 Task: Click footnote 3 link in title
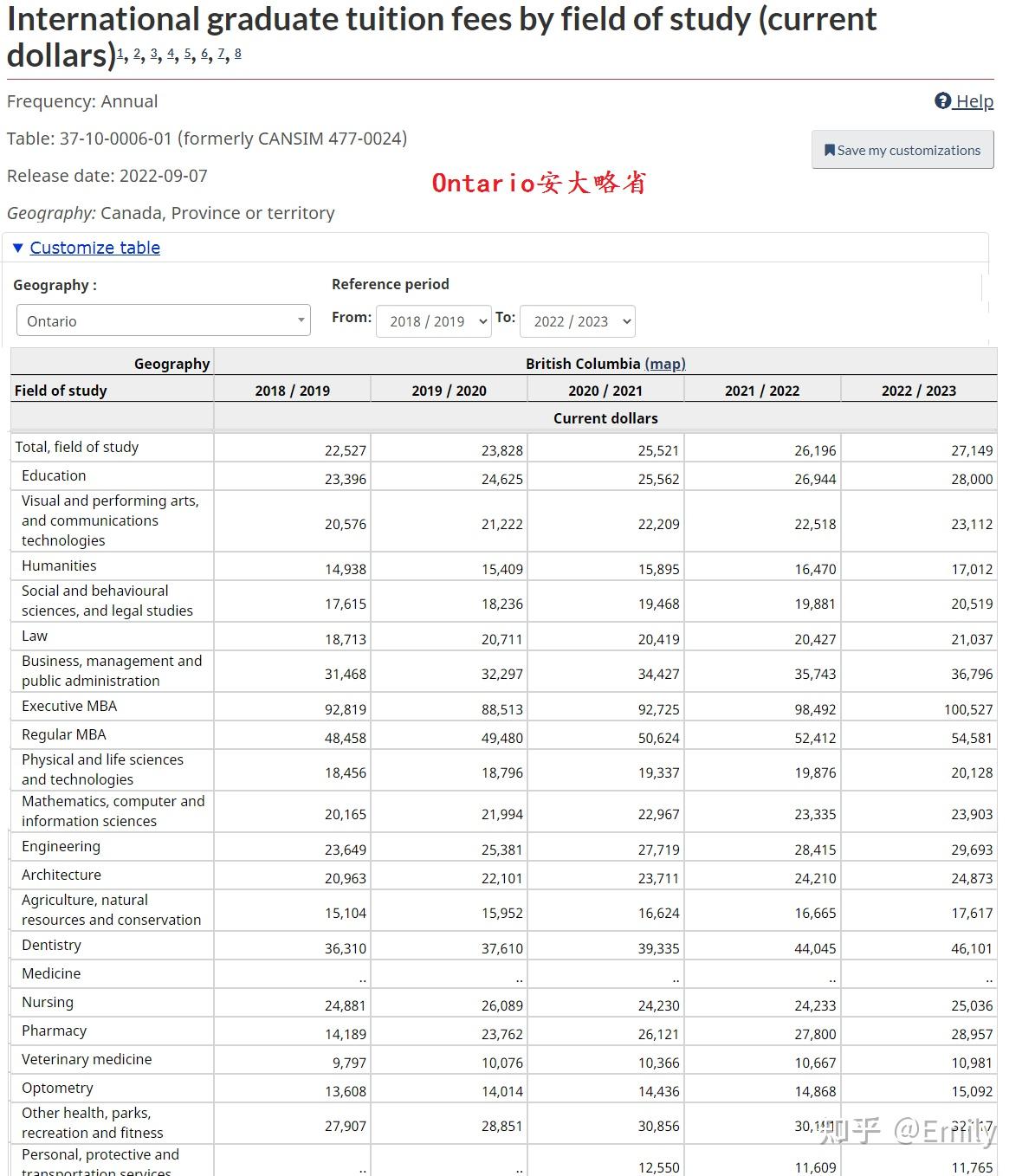coord(154,54)
